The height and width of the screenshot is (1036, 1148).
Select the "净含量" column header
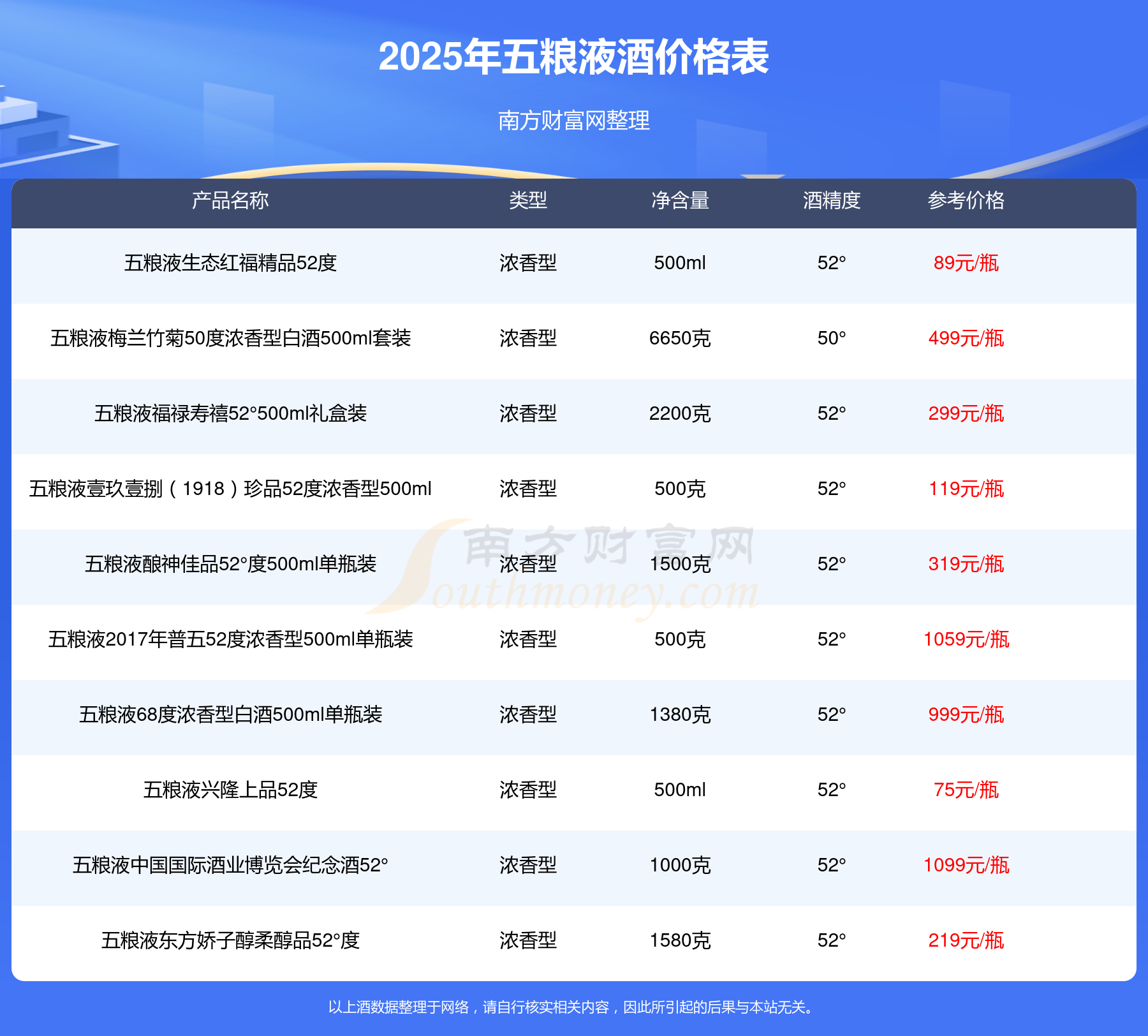pos(680,200)
